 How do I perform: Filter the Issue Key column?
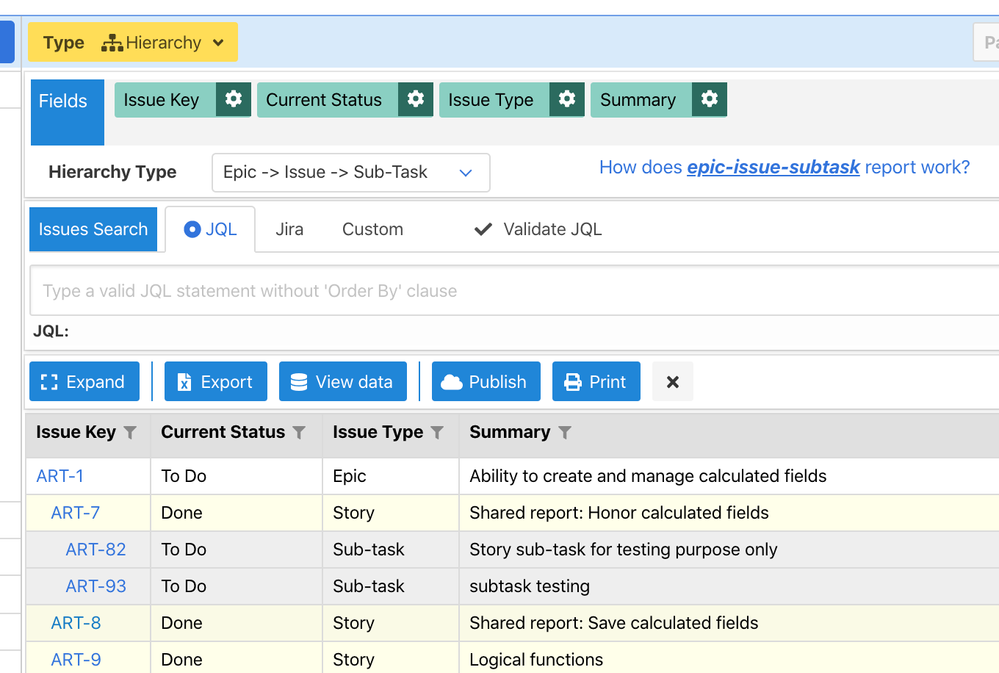coord(130,433)
